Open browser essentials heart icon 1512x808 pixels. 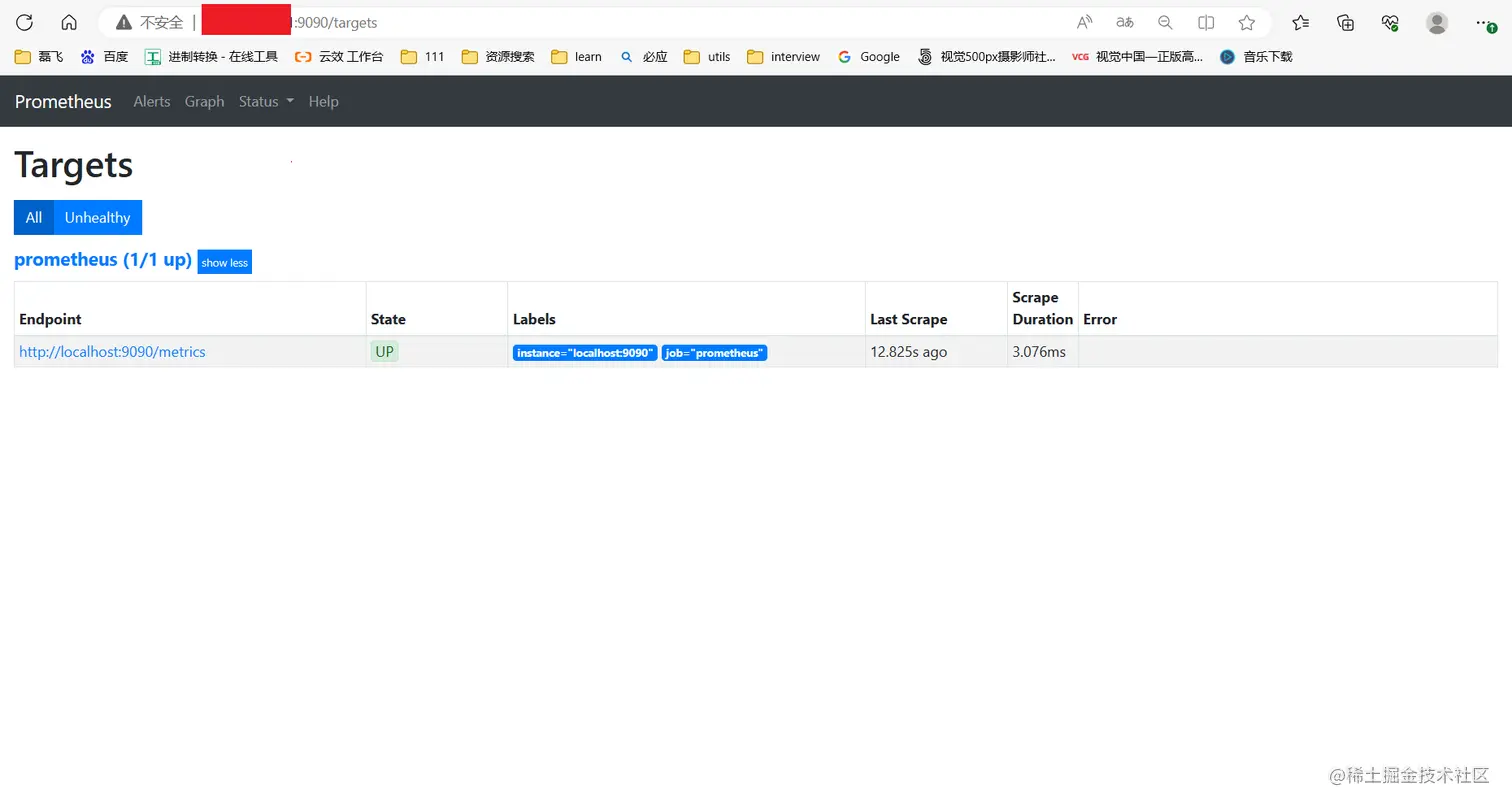[x=1390, y=22]
